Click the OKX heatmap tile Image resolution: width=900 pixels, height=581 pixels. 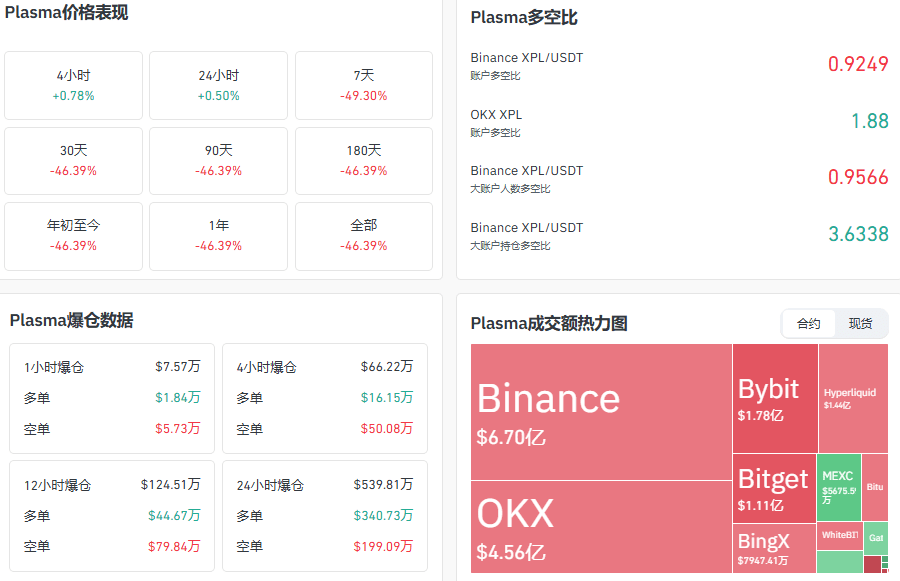pyautogui.click(x=601, y=526)
